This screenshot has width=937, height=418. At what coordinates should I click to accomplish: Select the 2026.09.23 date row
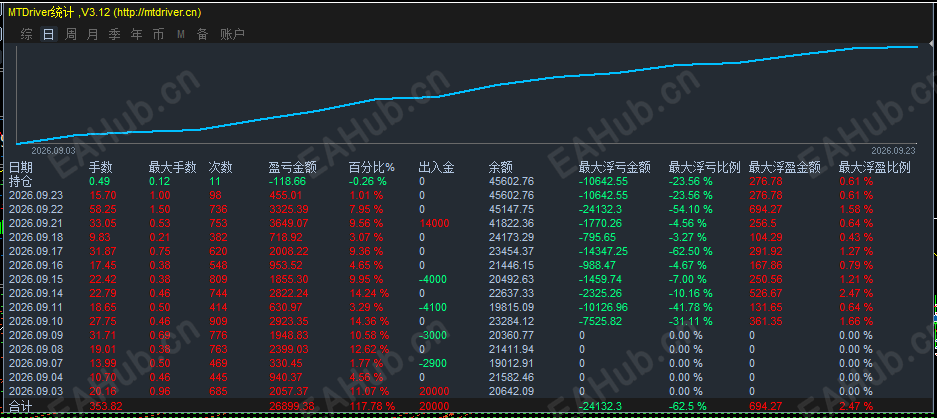(36, 195)
